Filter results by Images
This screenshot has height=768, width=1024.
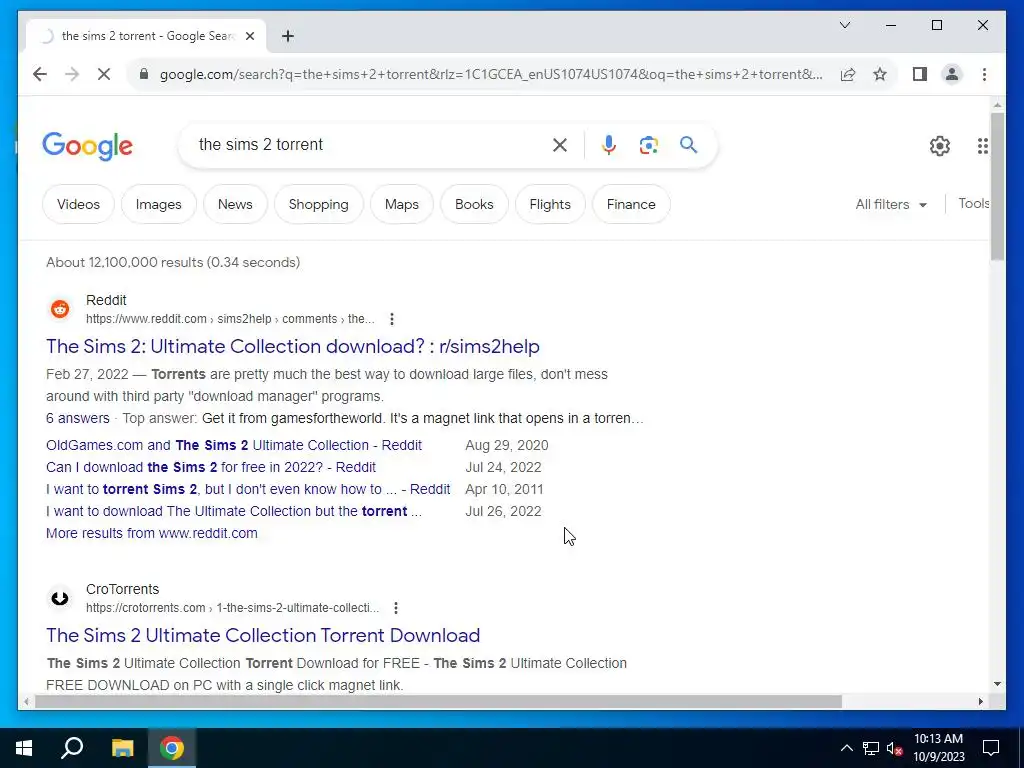tap(159, 204)
